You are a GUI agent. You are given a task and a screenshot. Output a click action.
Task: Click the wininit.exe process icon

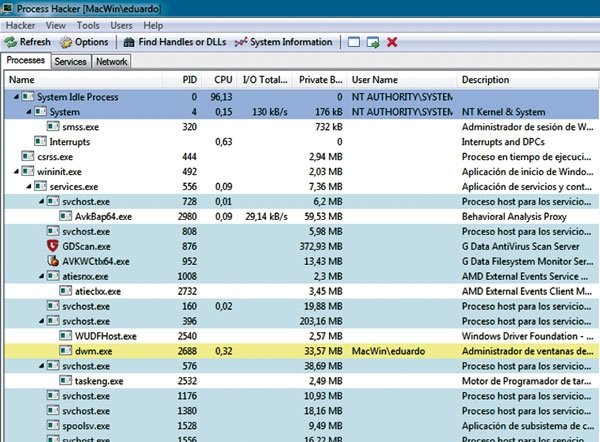(28, 171)
